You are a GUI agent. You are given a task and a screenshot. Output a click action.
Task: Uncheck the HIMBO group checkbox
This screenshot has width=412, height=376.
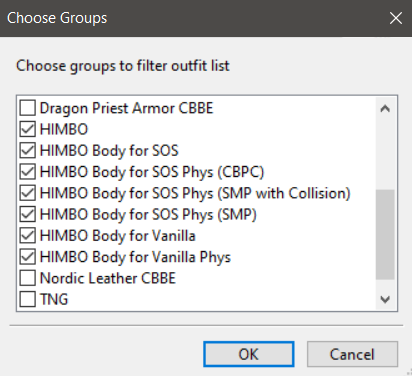[27, 129]
